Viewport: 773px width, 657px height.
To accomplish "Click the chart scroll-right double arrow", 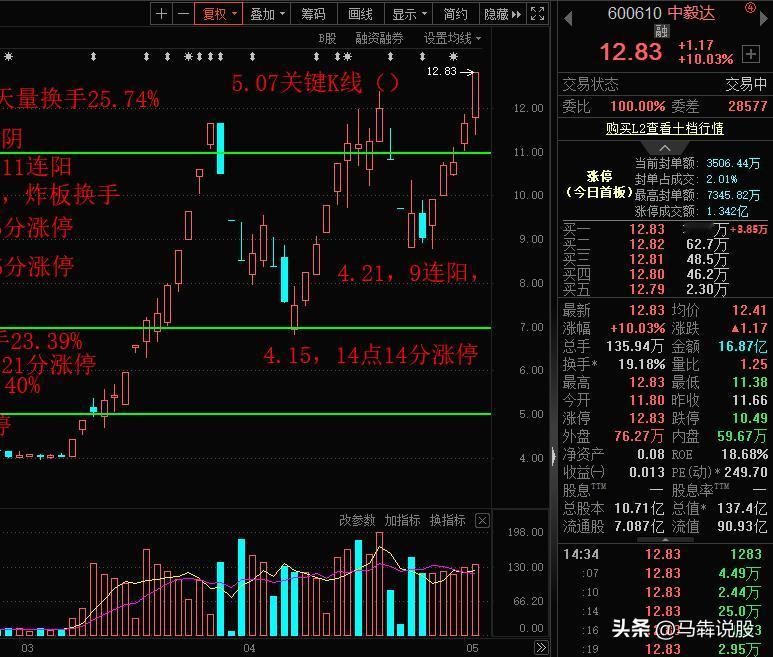I will [541, 647].
